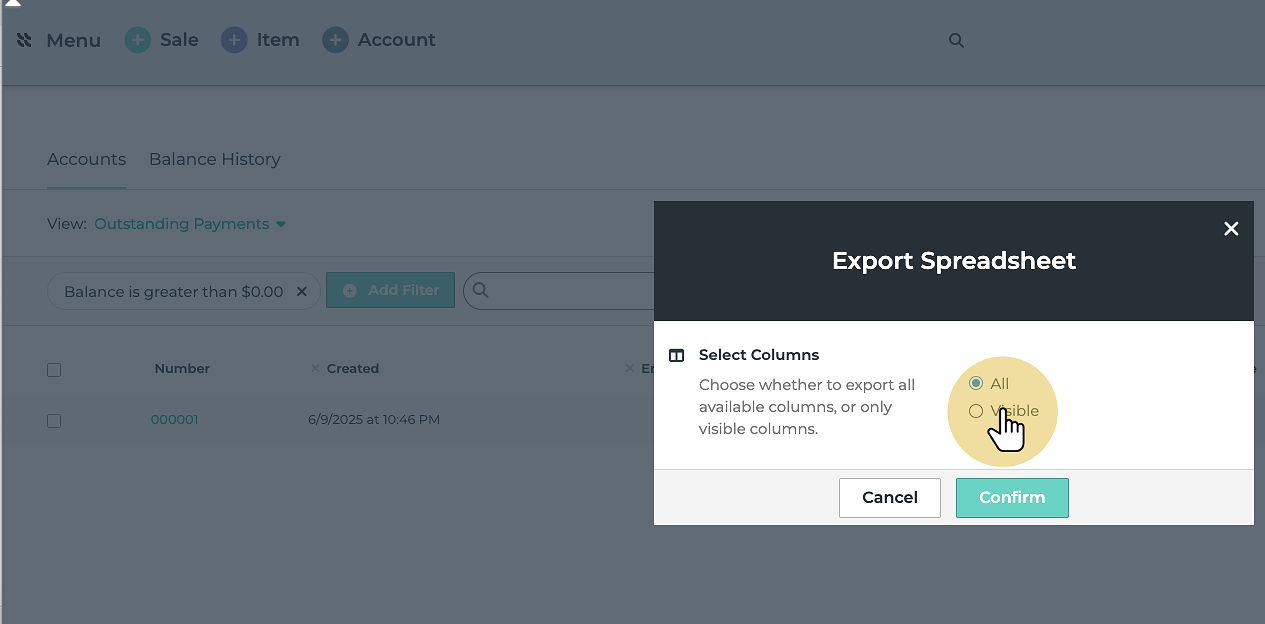
Task: Open the Menu icon in top bar
Action: (25, 40)
